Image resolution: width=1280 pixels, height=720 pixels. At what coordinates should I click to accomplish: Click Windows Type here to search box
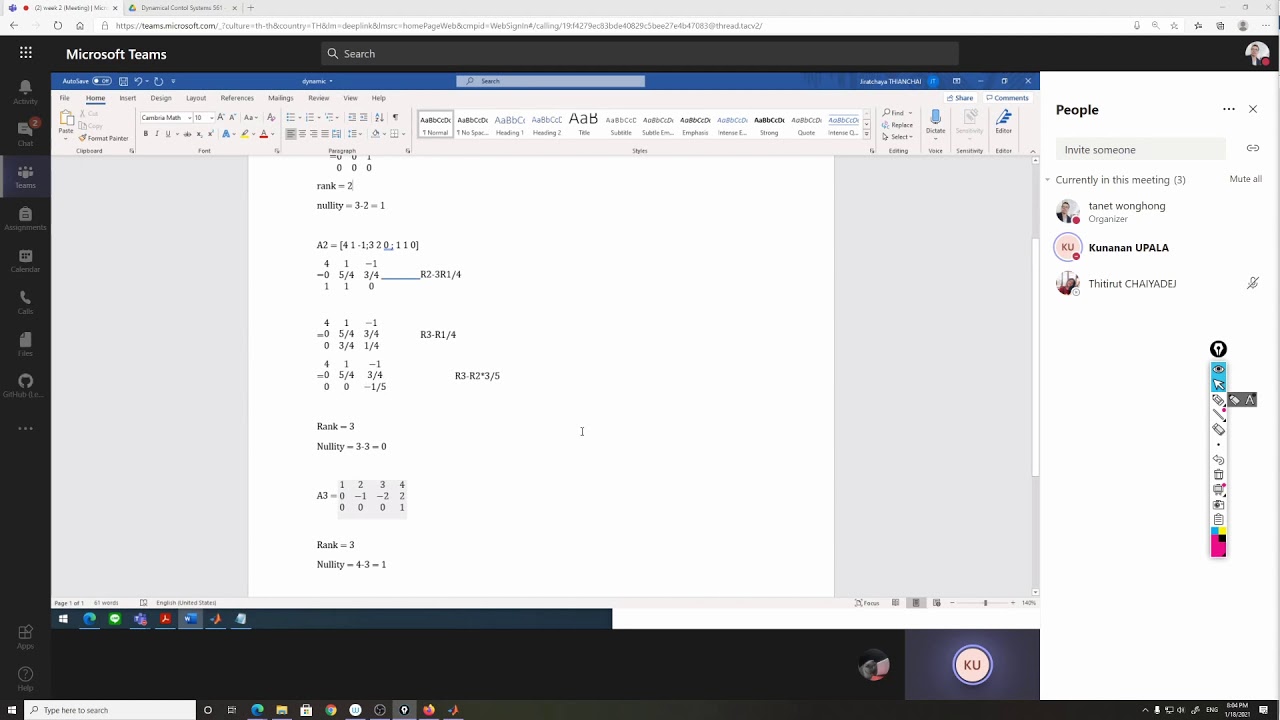110,710
